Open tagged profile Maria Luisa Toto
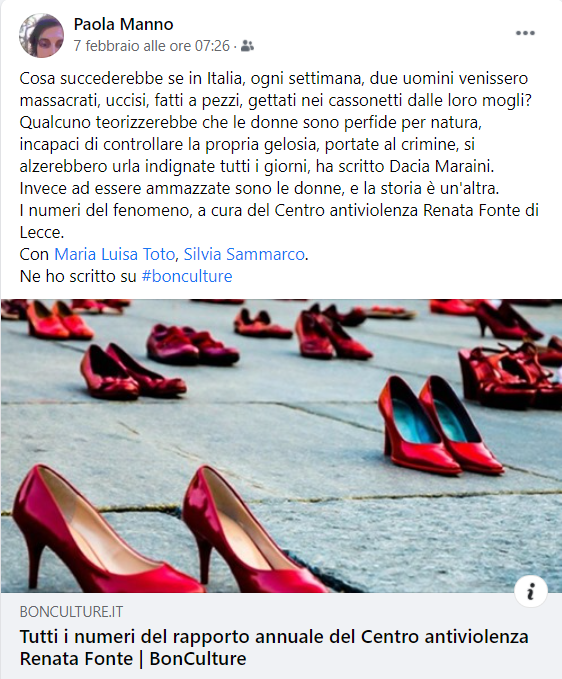562x679 pixels. click(x=114, y=254)
